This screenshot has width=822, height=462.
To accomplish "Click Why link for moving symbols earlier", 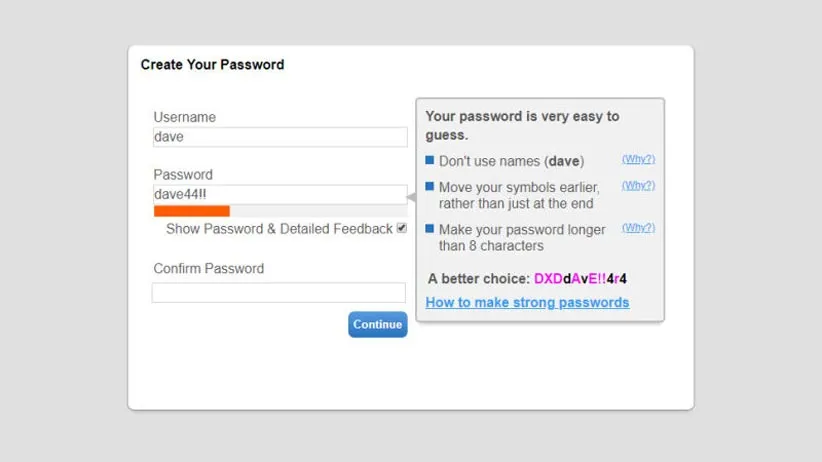I will pyautogui.click(x=638, y=185).
